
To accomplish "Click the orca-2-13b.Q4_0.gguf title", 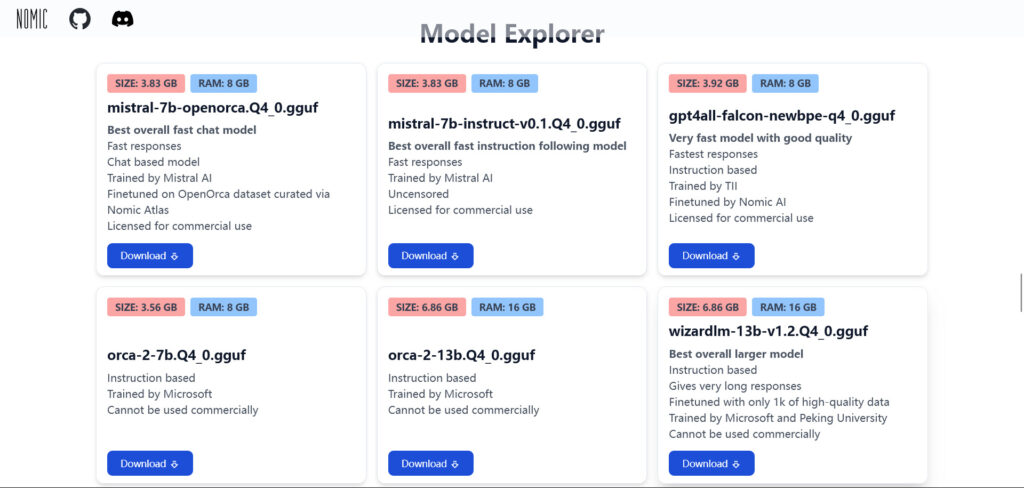I will click(x=461, y=355).
